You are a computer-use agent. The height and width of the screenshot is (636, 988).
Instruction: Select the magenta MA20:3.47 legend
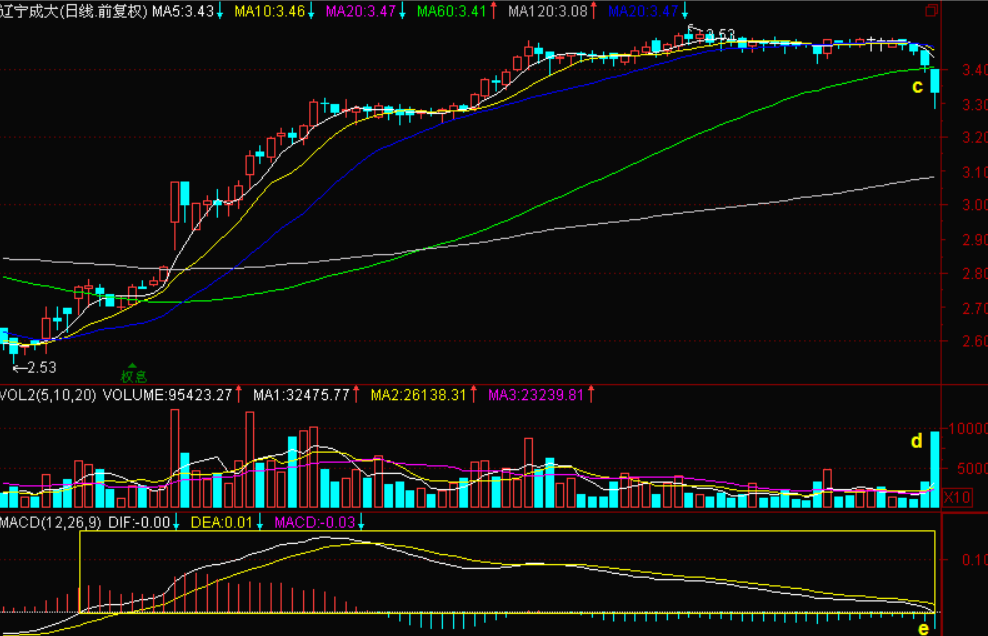(360, 11)
